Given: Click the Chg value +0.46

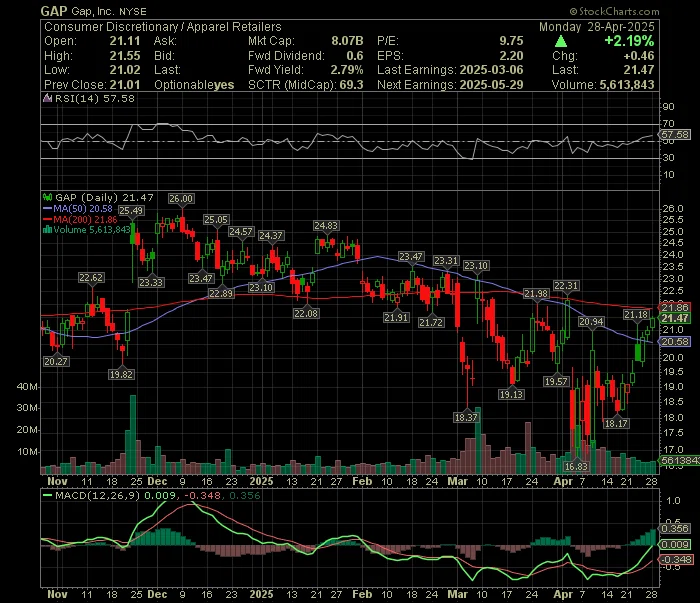Looking at the screenshot, I should [x=639, y=56].
